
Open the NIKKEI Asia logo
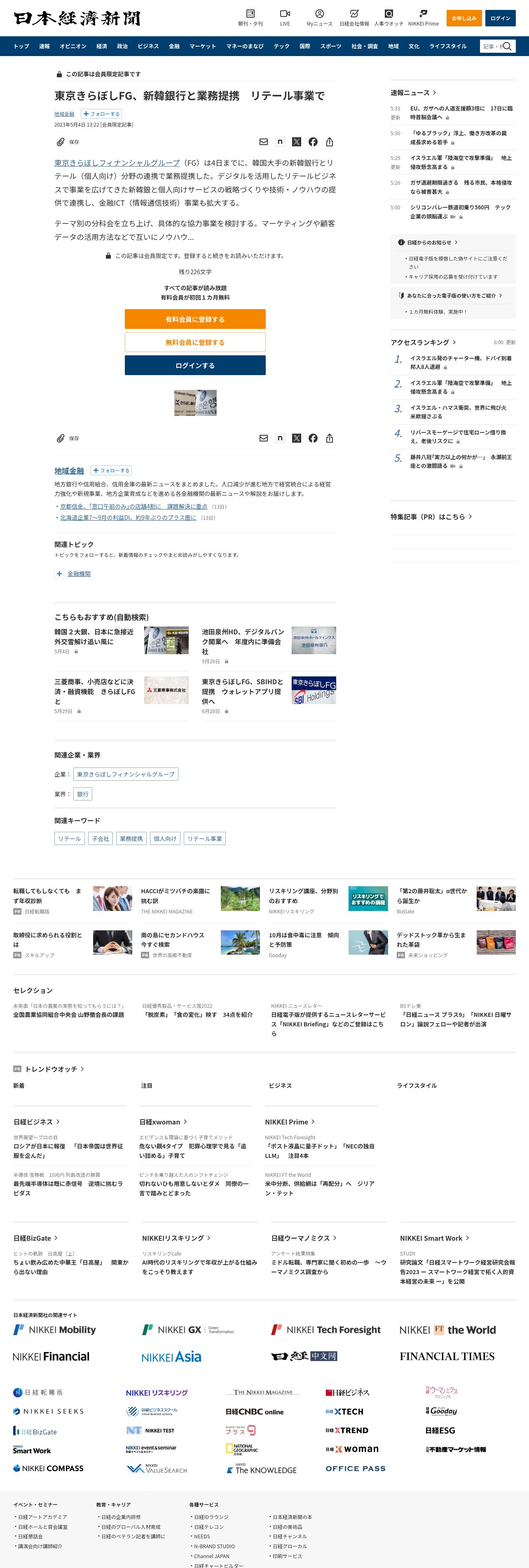coord(171,1357)
